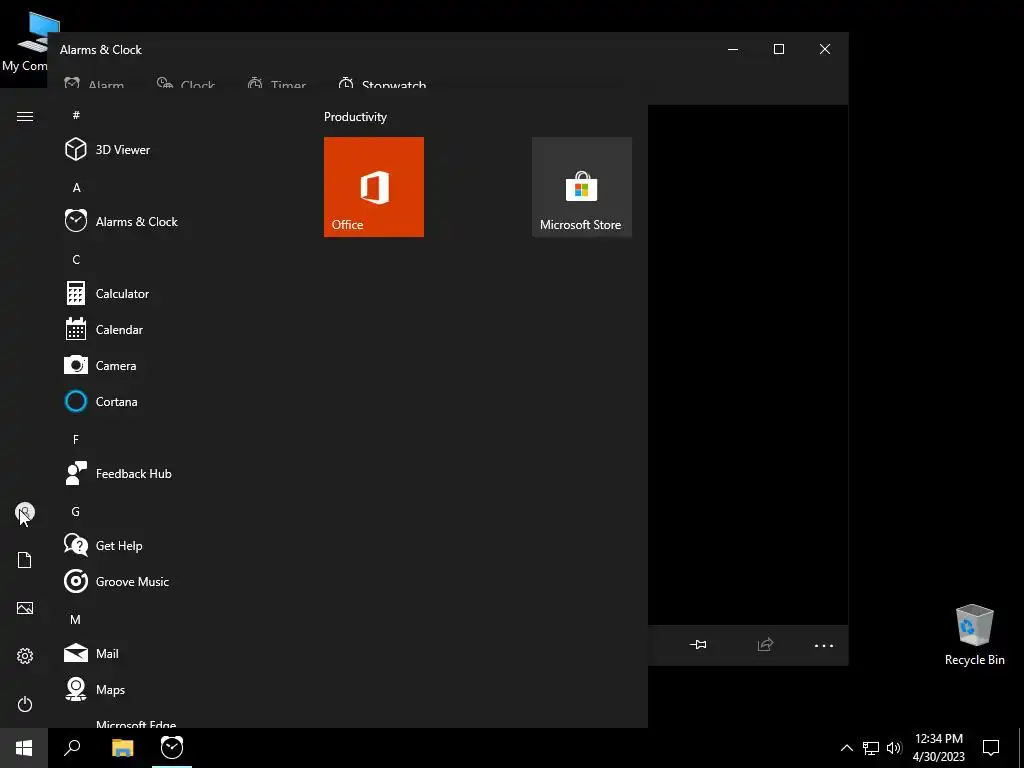The width and height of the screenshot is (1024, 768).
Task: Switch to the Timer tab
Action: [277, 84]
